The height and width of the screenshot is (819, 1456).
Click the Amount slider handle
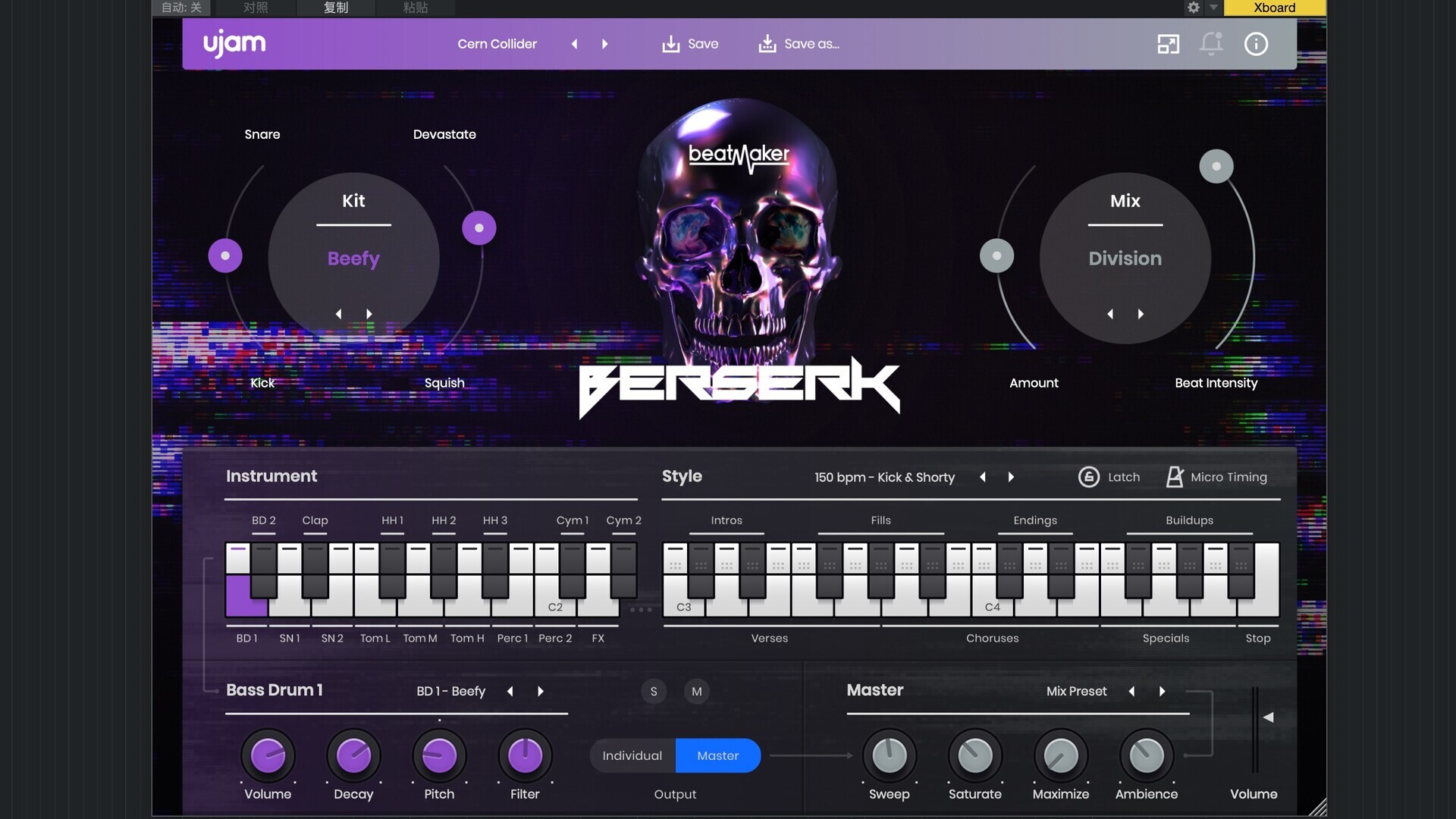[997, 256]
